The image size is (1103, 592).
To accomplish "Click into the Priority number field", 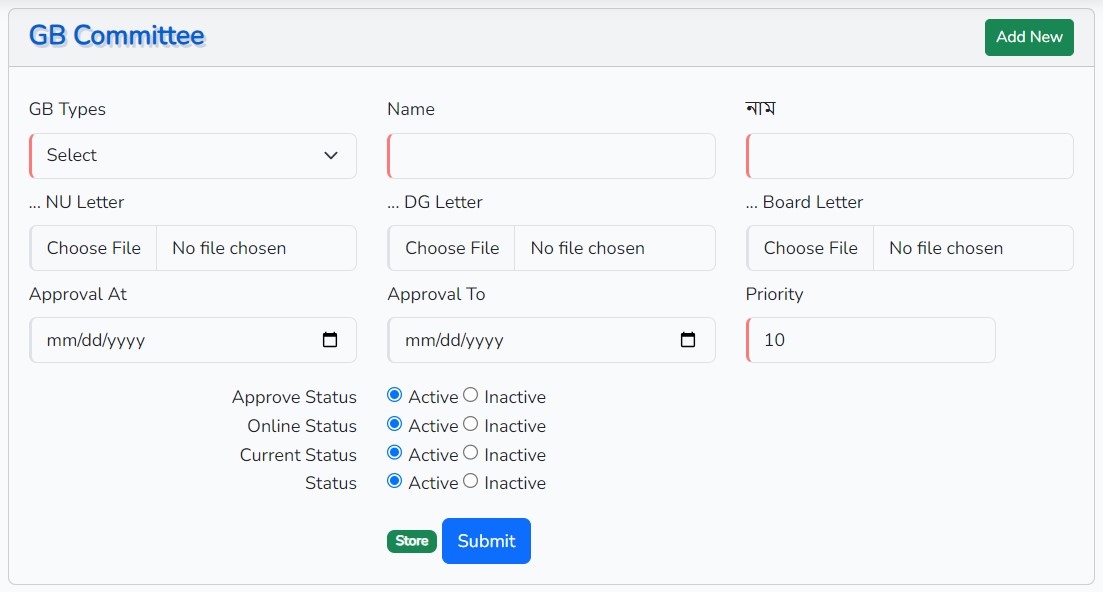I will 871,340.
